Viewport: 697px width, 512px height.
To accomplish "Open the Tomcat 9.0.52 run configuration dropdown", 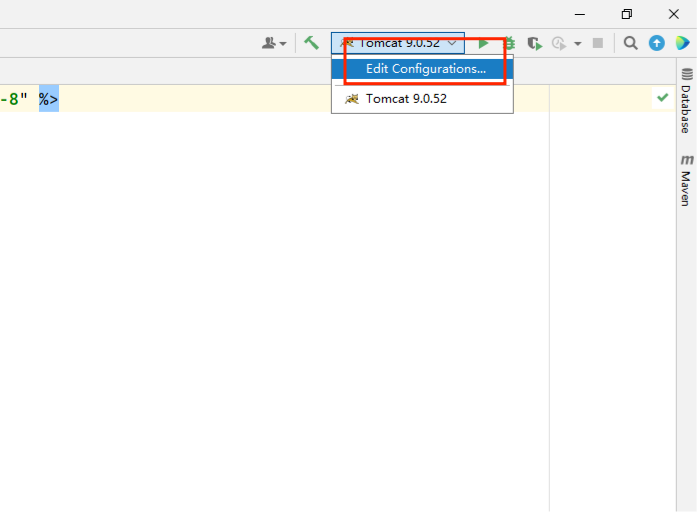I will (x=398, y=43).
